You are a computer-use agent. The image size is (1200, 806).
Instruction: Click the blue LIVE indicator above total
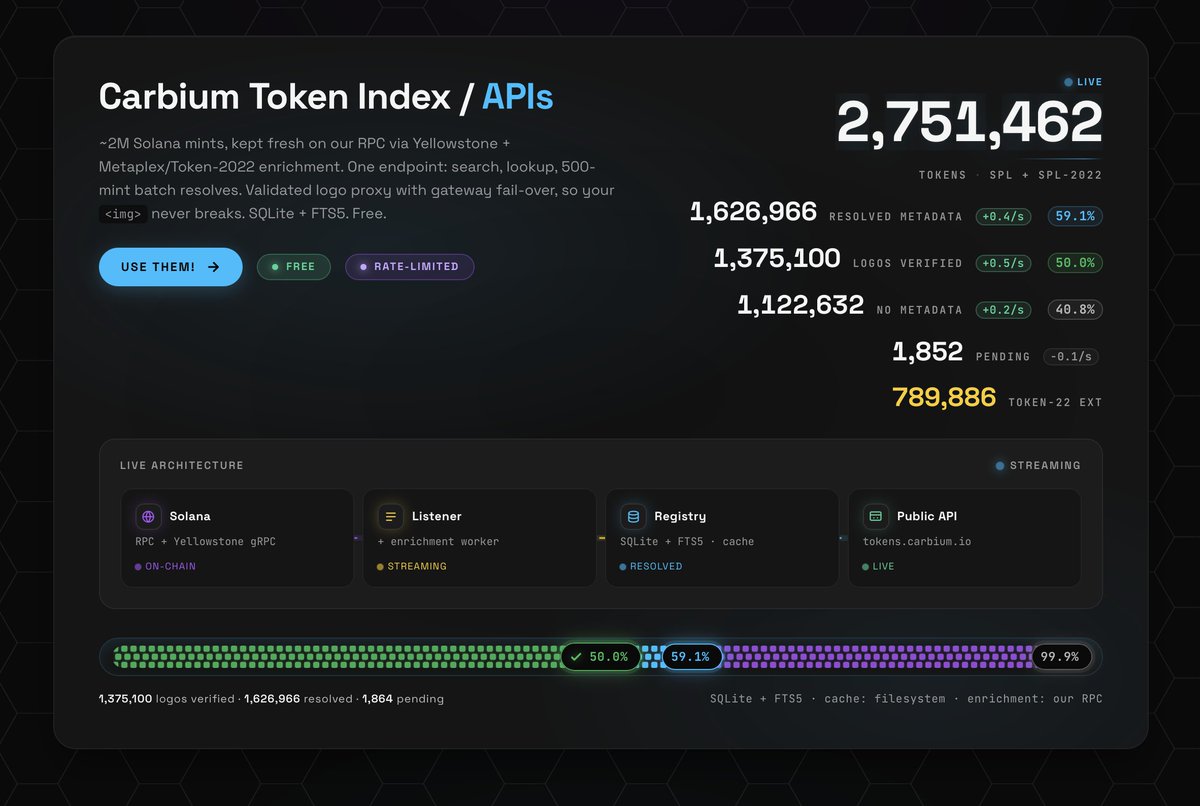point(1083,82)
